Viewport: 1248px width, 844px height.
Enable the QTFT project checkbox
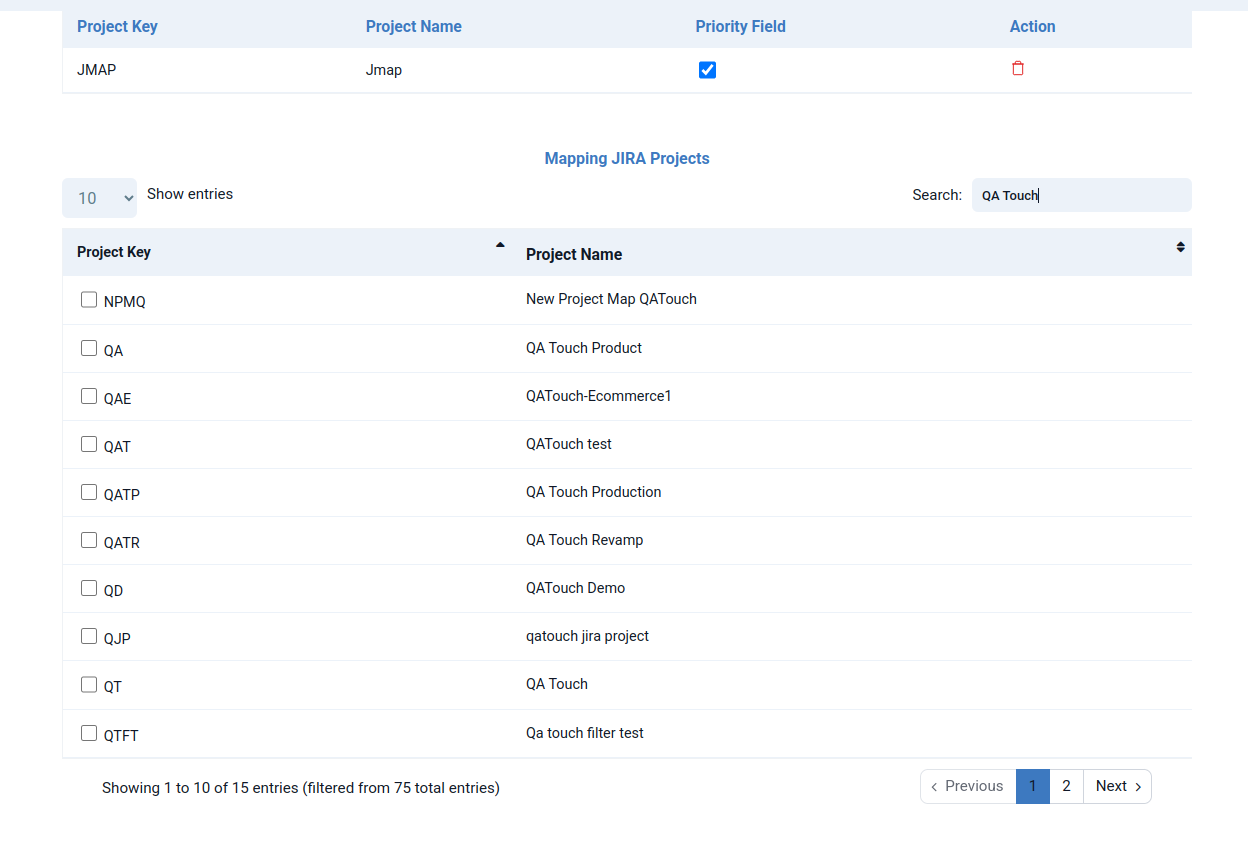pyautogui.click(x=89, y=733)
